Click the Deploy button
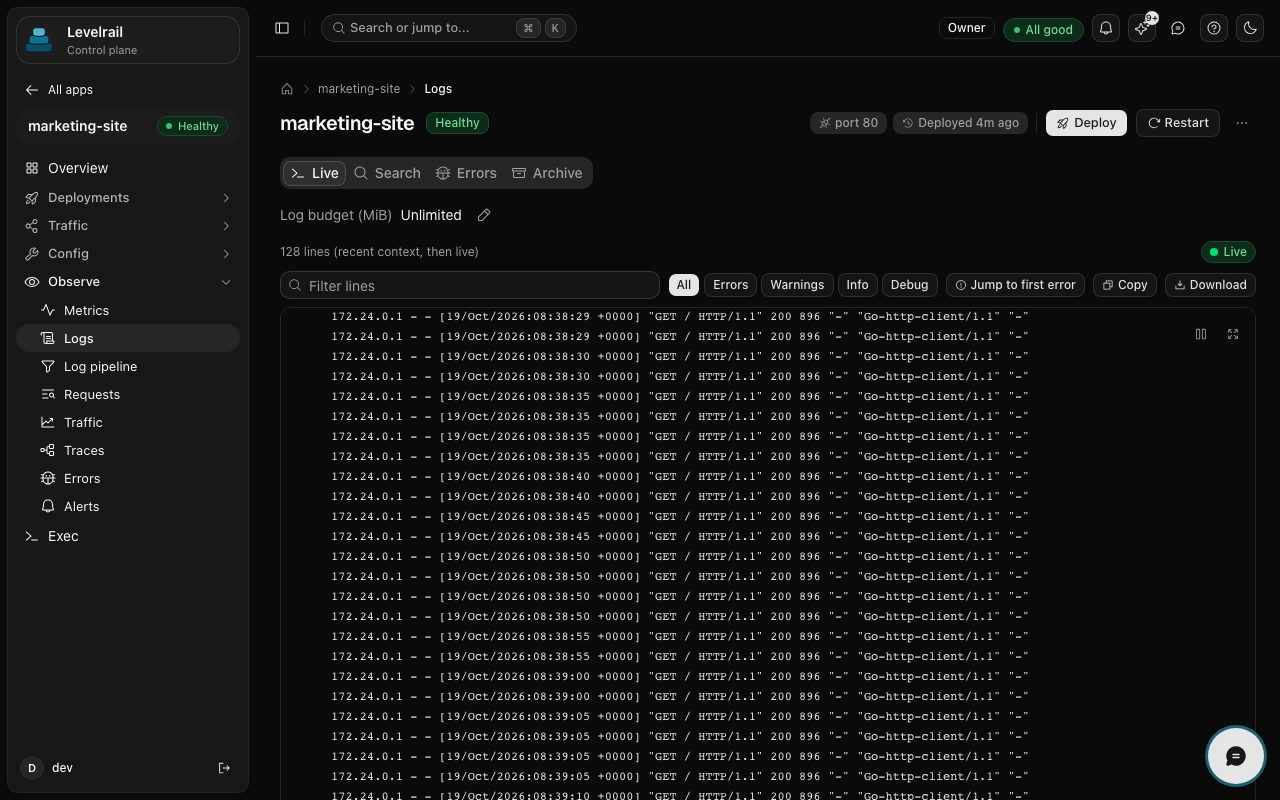This screenshot has height=800, width=1280. coord(1086,123)
